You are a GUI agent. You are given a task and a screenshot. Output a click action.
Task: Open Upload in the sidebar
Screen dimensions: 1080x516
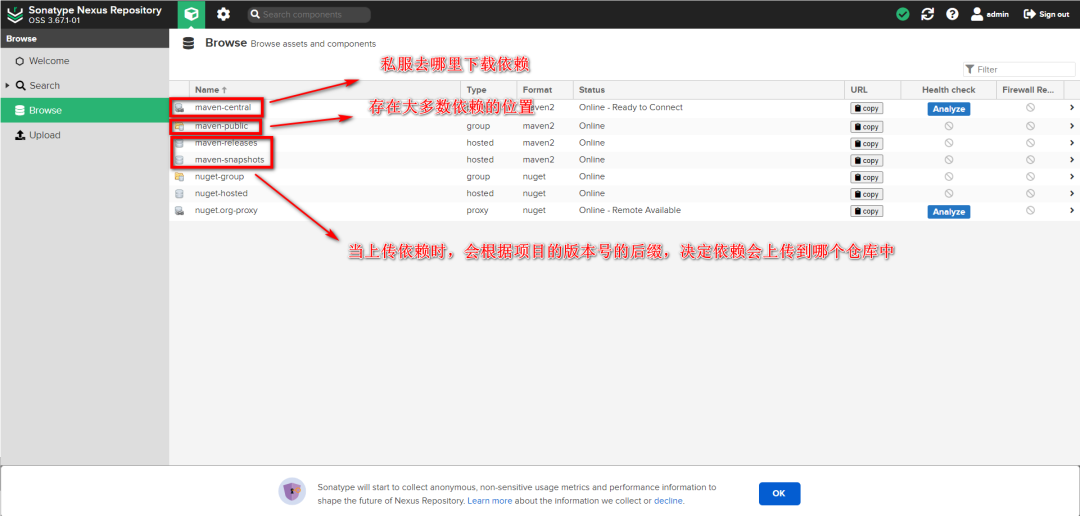(x=44, y=135)
